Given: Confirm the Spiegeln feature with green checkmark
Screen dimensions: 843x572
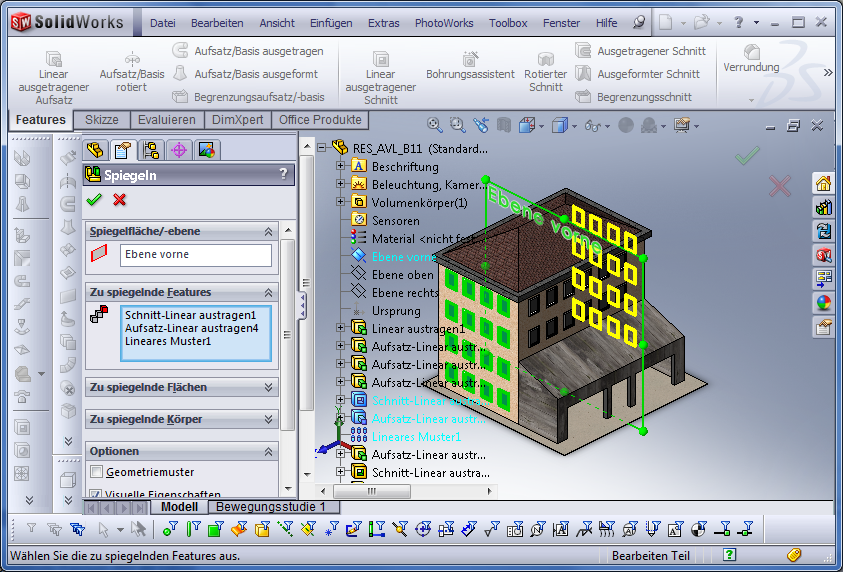Looking at the screenshot, I should 95,200.
